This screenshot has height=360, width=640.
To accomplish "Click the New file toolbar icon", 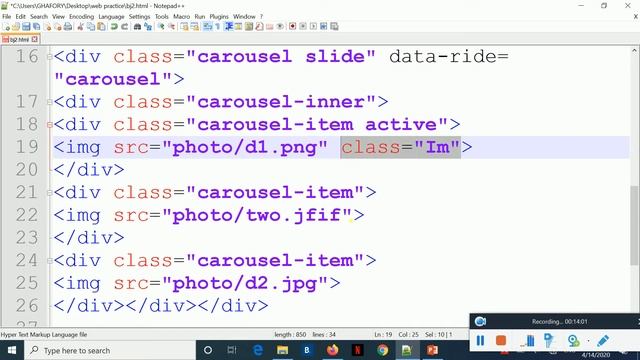I will pyautogui.click(x=7, y=27).
